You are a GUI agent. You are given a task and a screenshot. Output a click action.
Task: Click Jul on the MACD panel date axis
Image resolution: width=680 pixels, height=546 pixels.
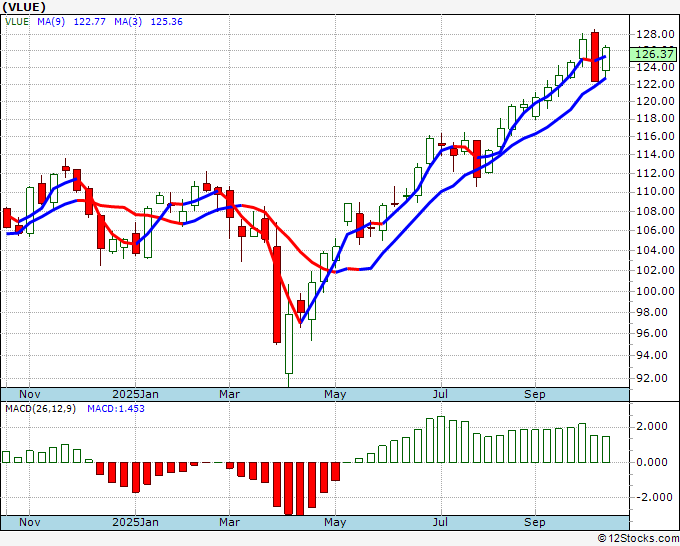440,522
